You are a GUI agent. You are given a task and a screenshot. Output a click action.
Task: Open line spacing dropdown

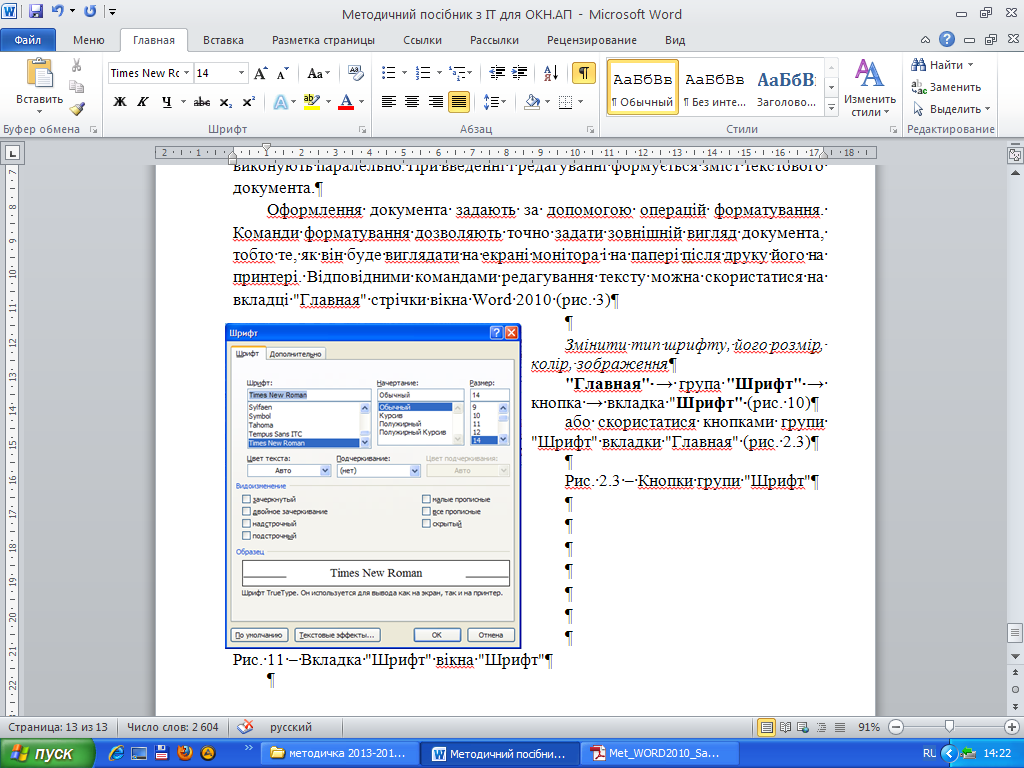tap(494, 102)
